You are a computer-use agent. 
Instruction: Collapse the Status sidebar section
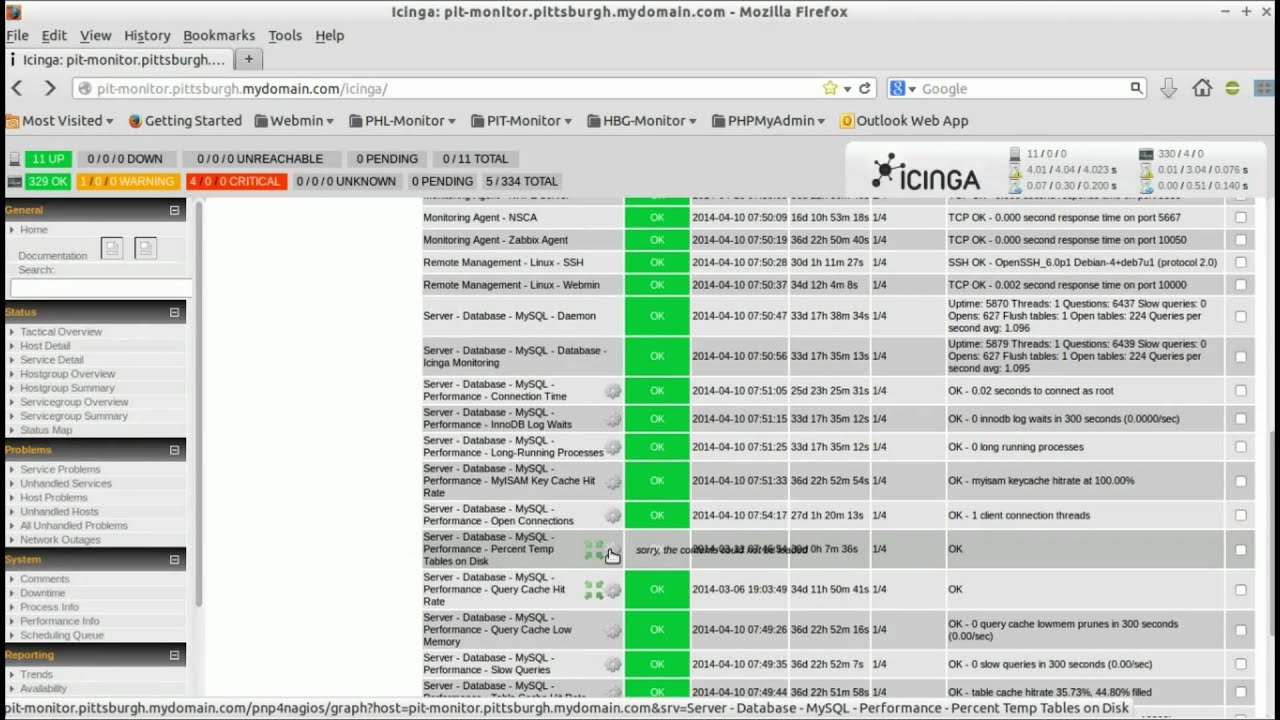coord(174,312)
